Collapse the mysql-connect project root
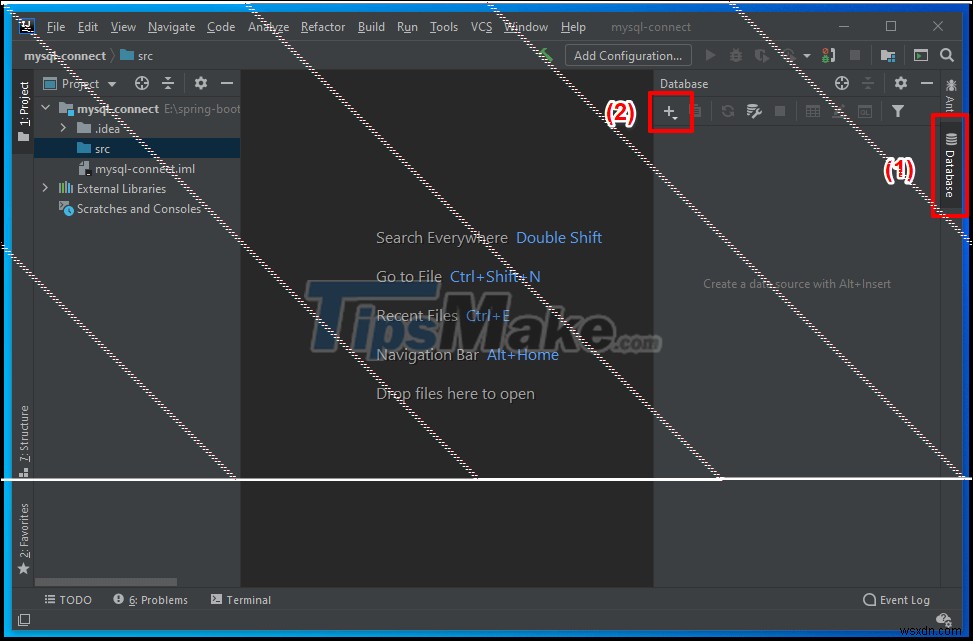 (x=45, y=108)
